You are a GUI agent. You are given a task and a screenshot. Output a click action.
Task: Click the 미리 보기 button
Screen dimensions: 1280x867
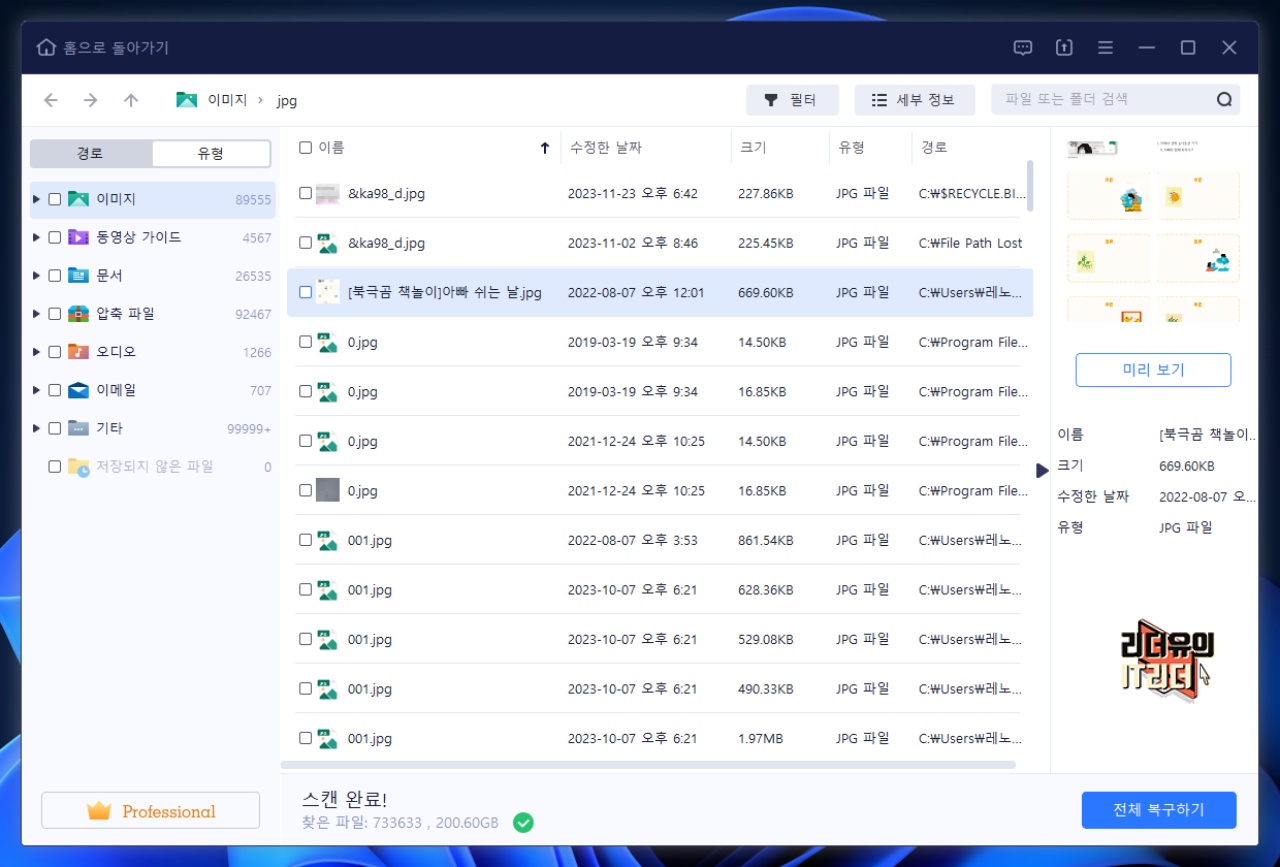[1153, 370]
